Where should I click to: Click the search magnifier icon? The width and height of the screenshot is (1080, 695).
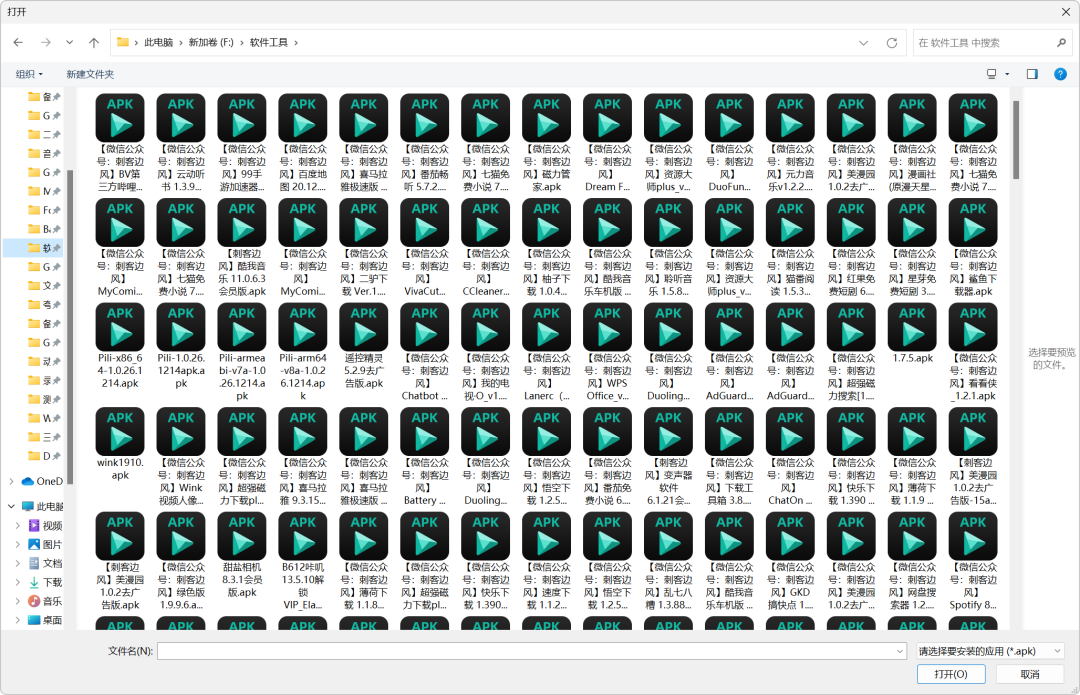tap(1061, 43)
